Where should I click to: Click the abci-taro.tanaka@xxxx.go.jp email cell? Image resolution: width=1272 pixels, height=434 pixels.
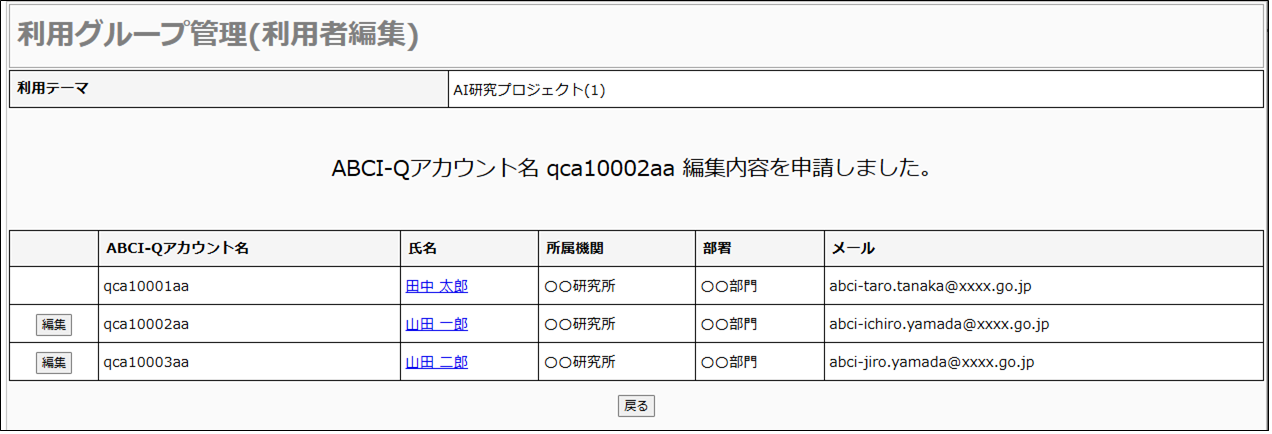930,286
